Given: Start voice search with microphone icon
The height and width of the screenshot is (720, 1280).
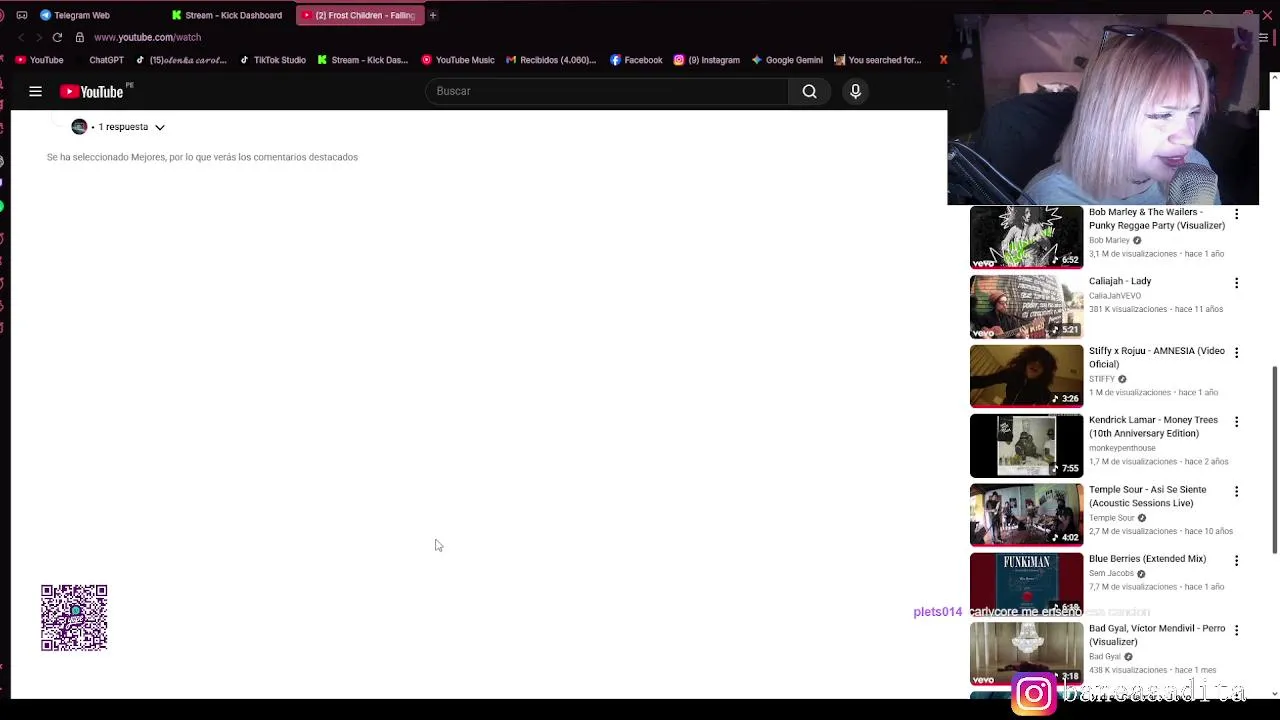Looking at the screenshot, I should tap(855, 91).
